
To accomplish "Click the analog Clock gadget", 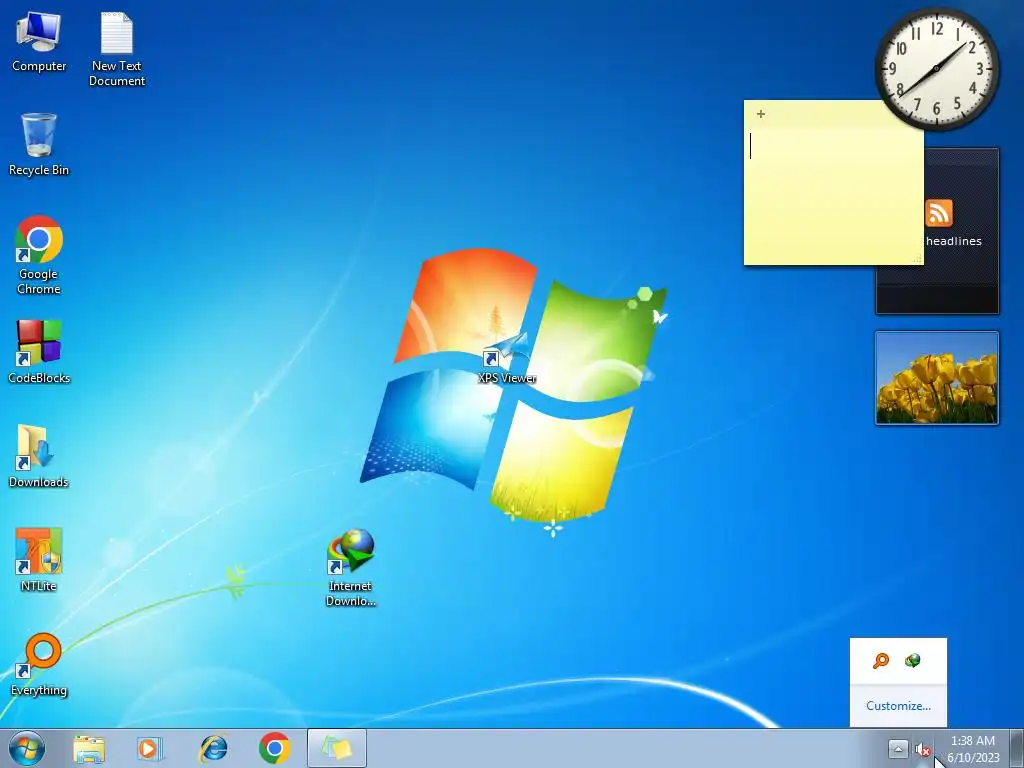I will [936, 68].
